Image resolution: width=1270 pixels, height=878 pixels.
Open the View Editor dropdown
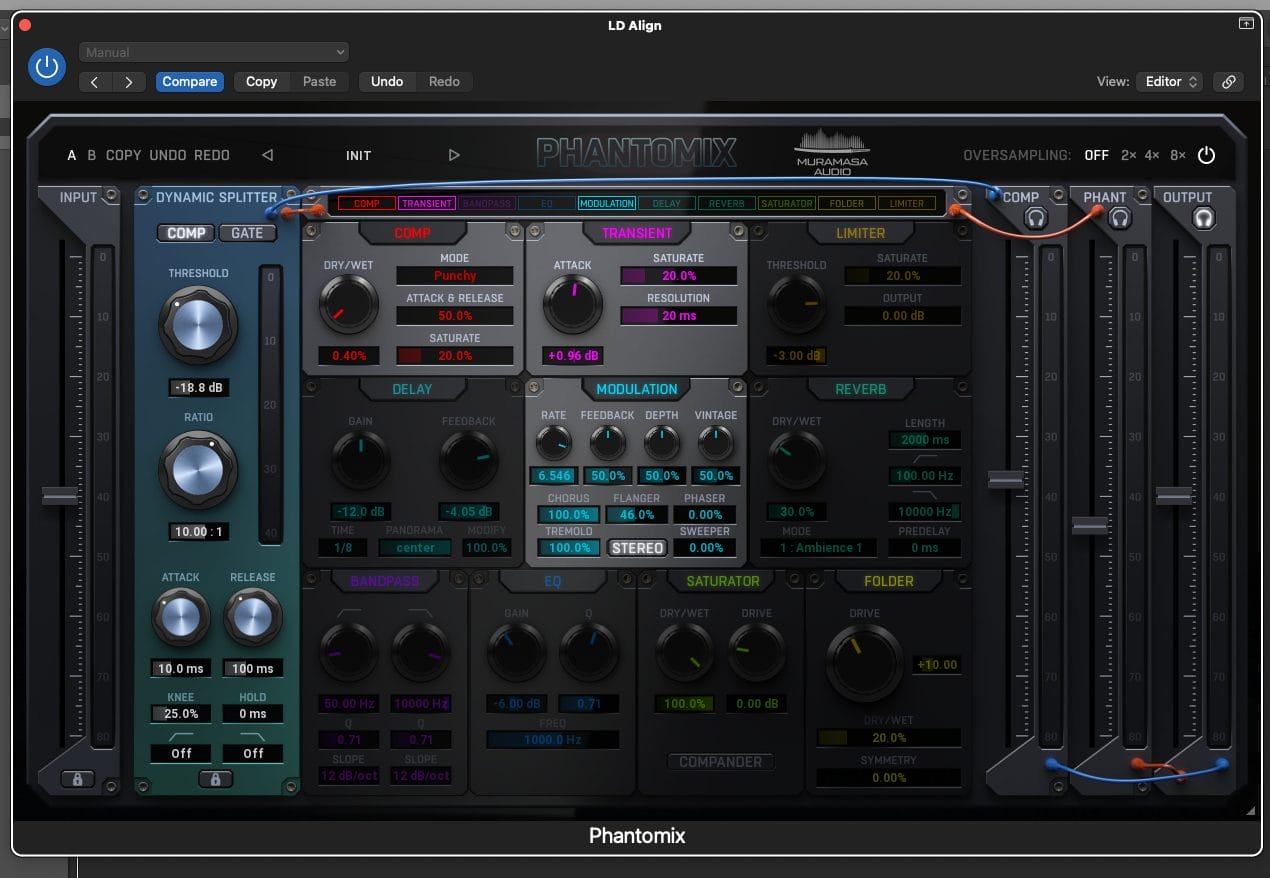coord(1171,82)
